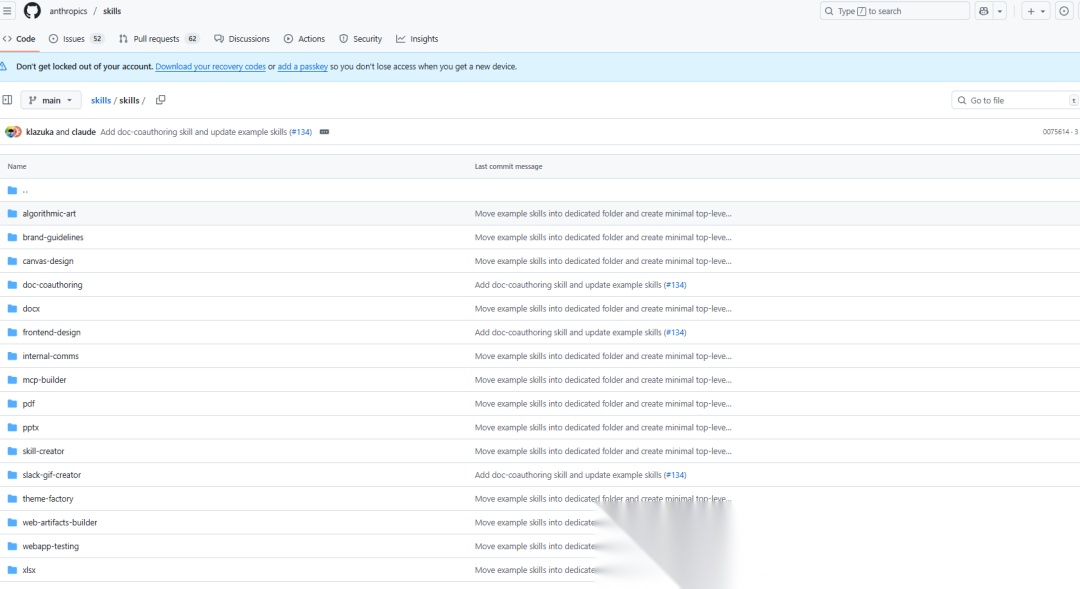Open the main branch selector dropdown
Image resolution: width=1080 pixels, height=589 pixels.
51,100
